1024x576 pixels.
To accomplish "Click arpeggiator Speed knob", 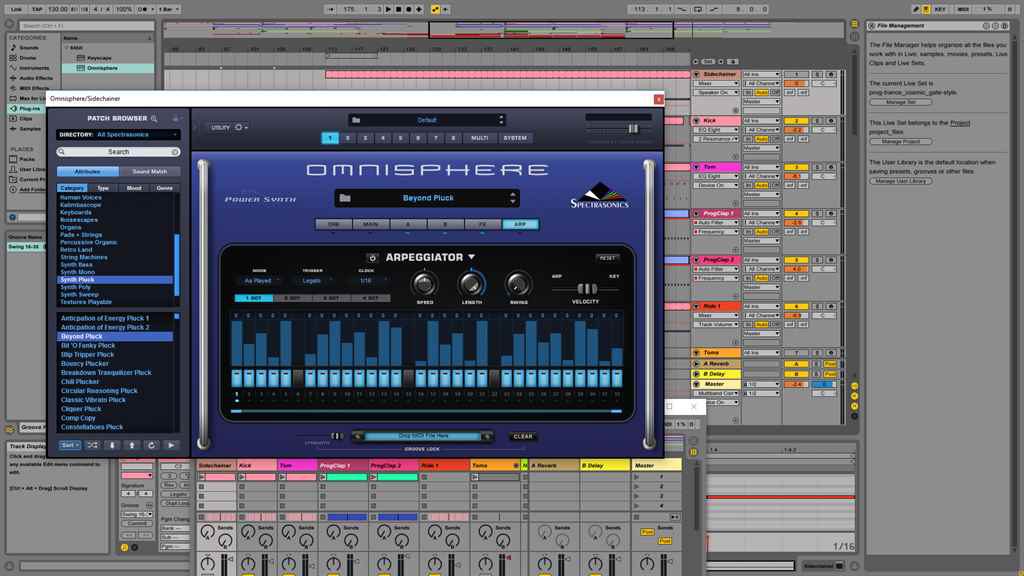I will (424, 284).
